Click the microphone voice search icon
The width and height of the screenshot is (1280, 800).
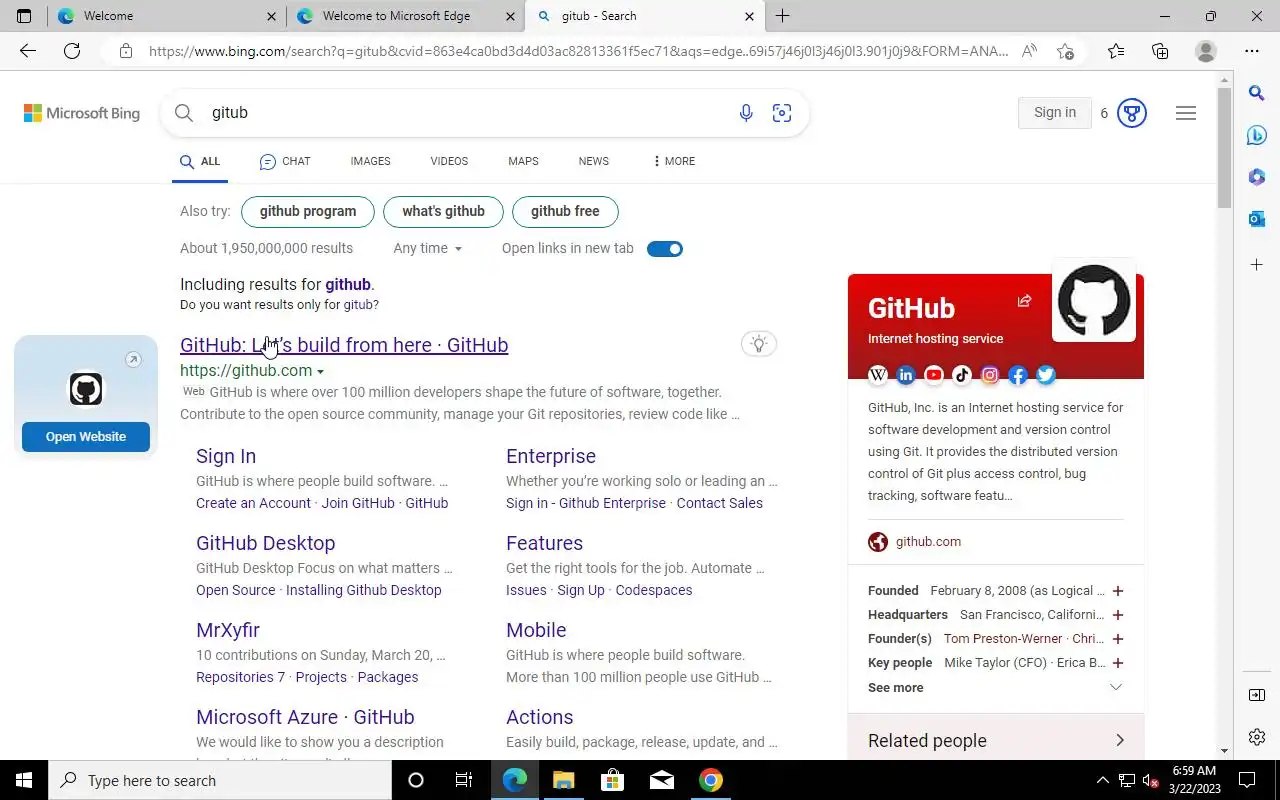coord(746,113)
